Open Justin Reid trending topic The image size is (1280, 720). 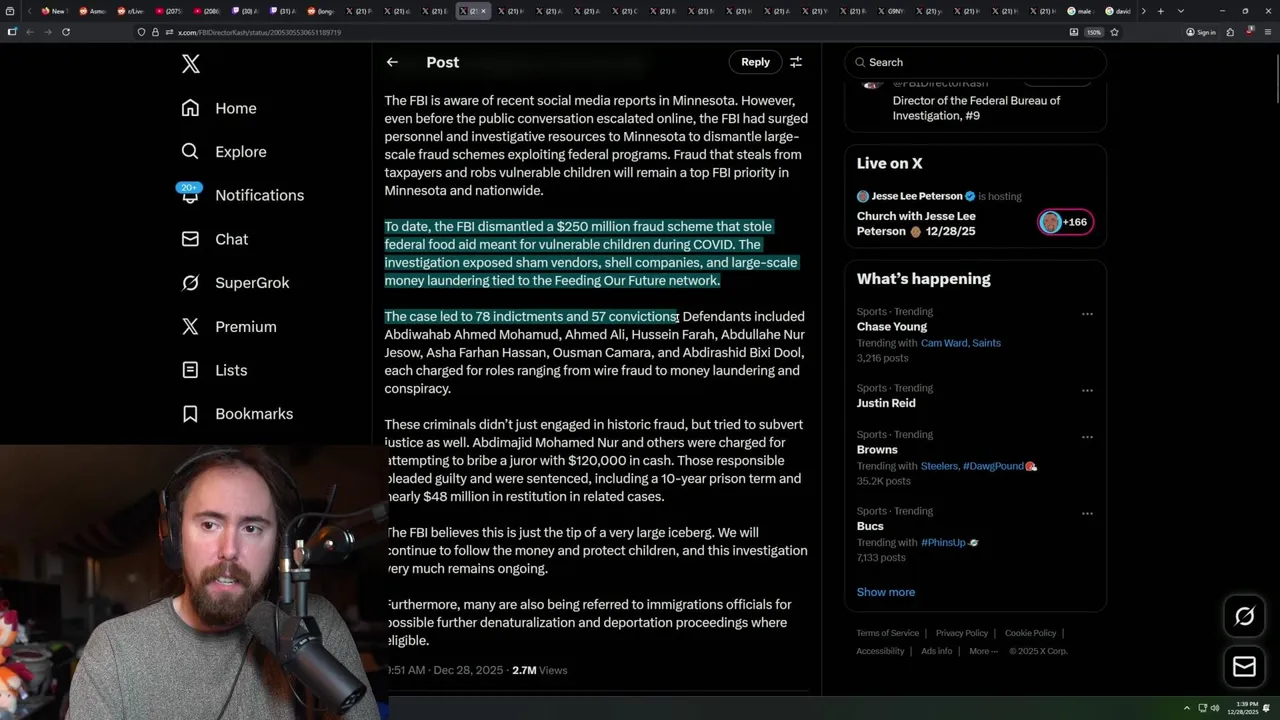(x=886, y=403)
